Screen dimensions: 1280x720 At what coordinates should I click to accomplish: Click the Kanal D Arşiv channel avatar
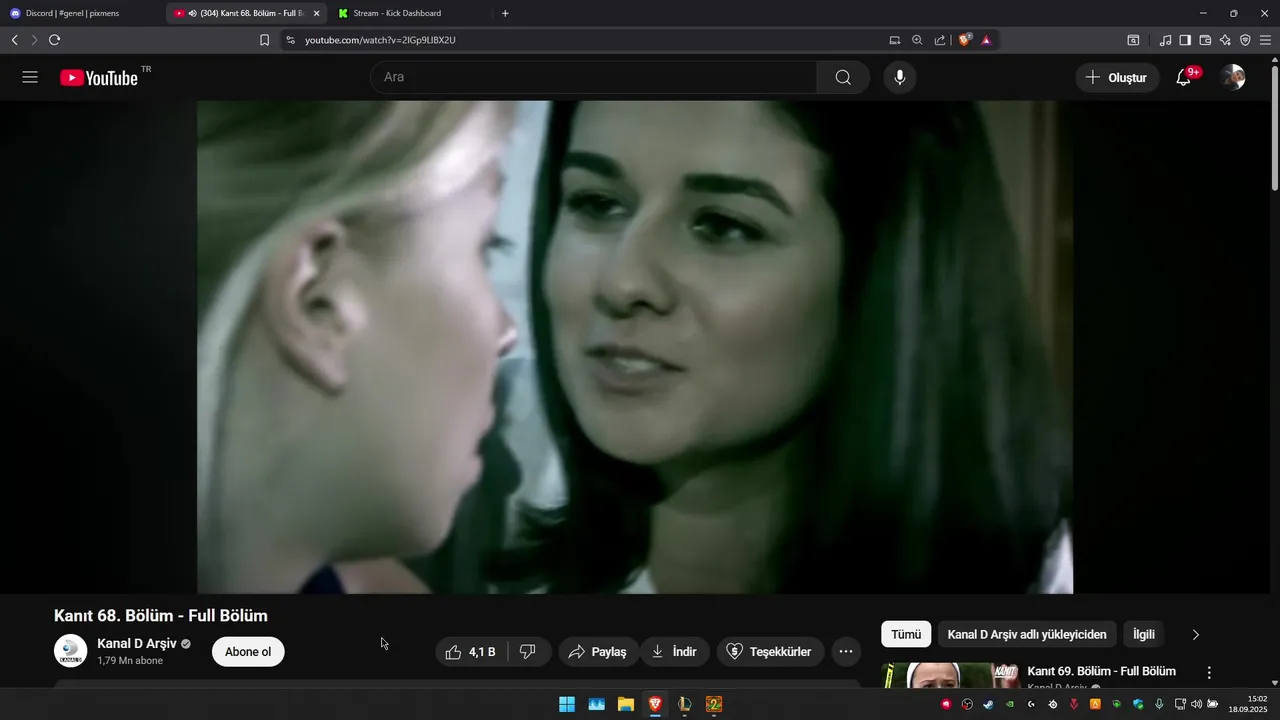[71, 651]
